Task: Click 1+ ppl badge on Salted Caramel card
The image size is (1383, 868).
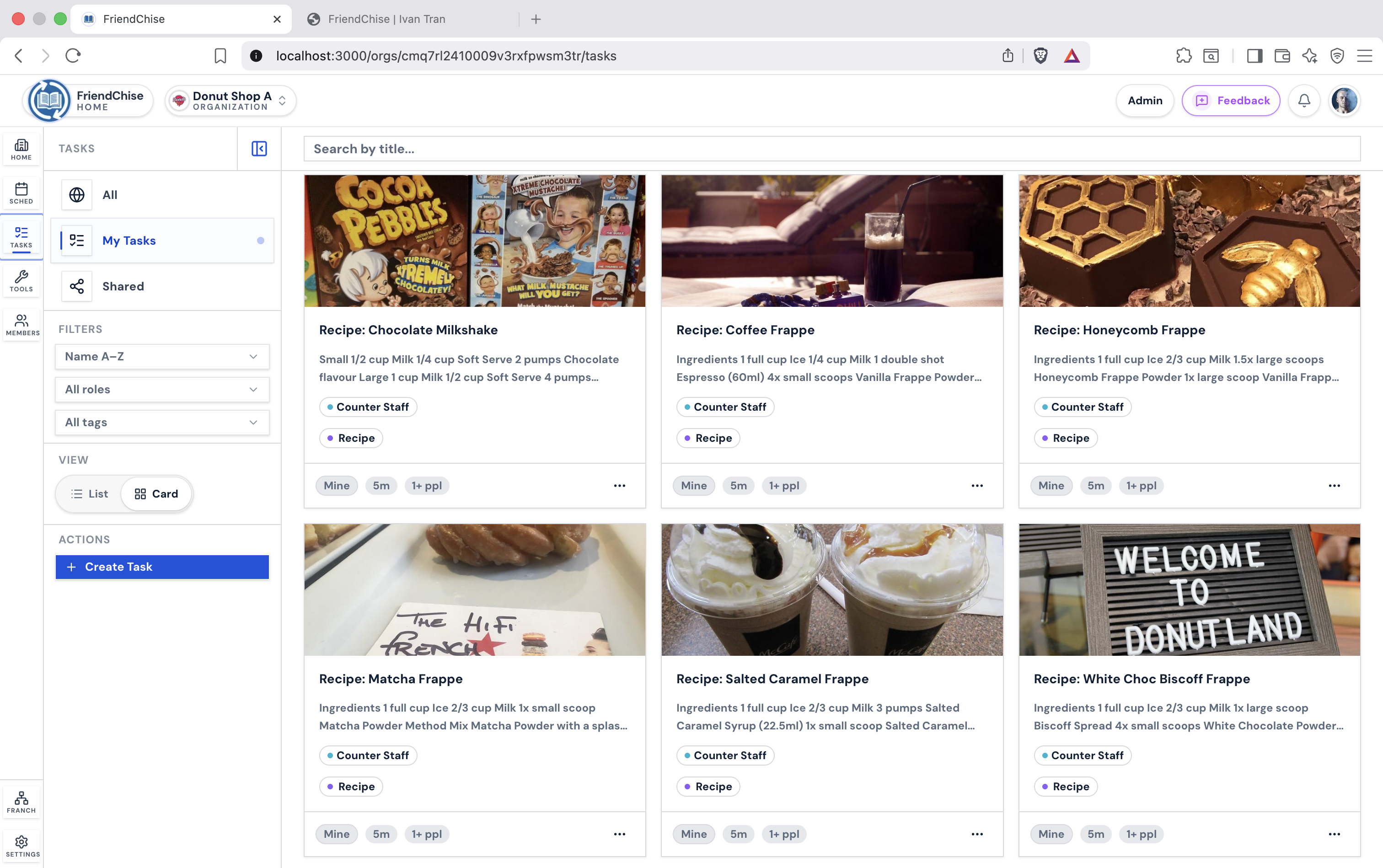Action: (783, 834)
